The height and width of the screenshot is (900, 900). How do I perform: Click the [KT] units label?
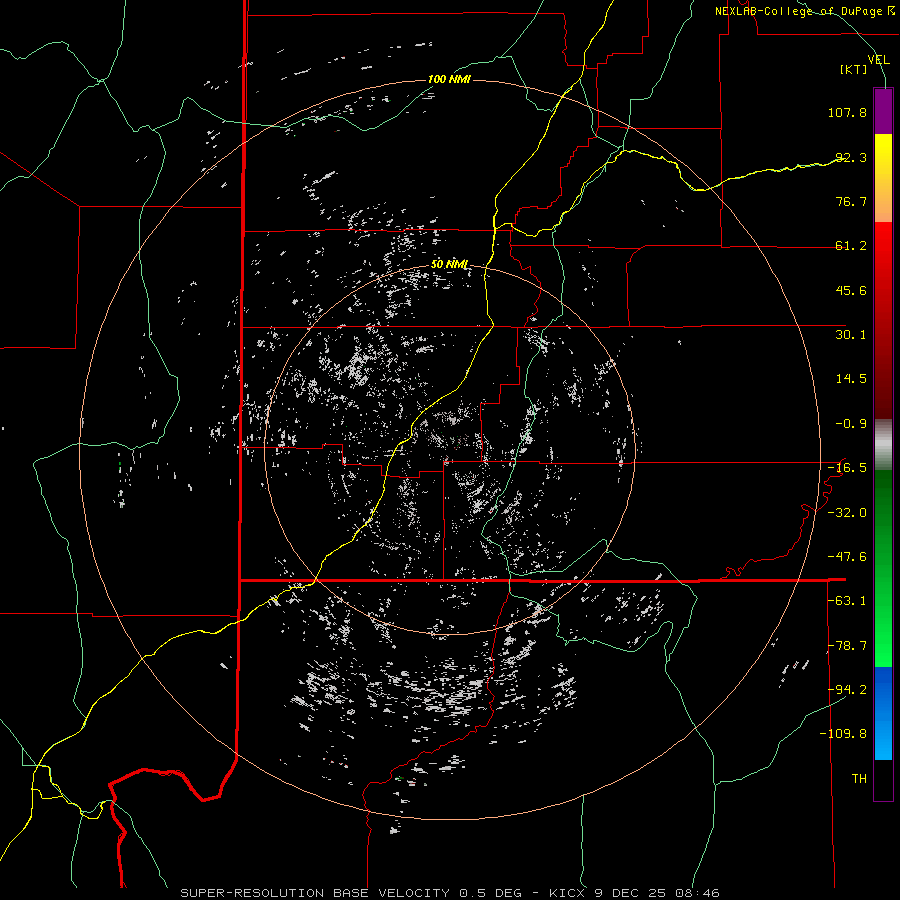tap(854, 69)
